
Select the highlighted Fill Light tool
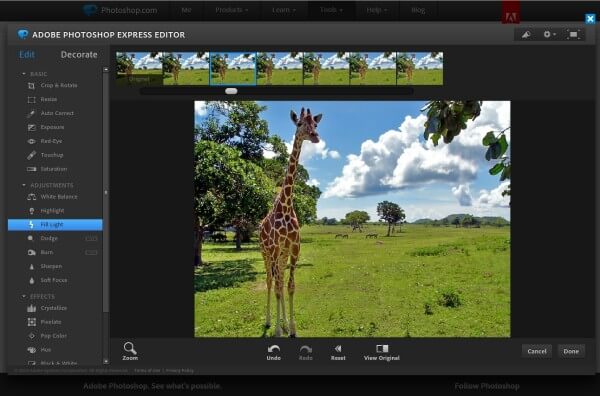(55, 225)
